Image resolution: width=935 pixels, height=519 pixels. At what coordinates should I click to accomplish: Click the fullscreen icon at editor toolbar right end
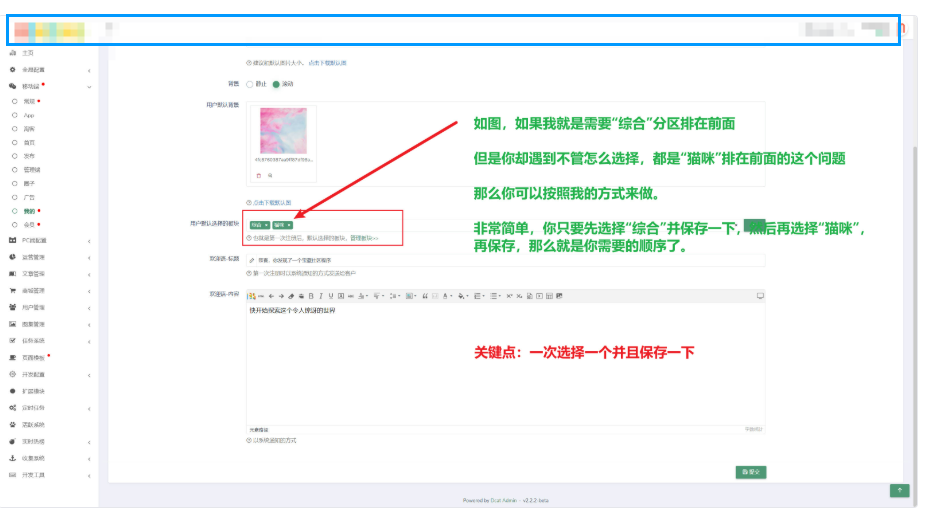(x=760, y=296)
